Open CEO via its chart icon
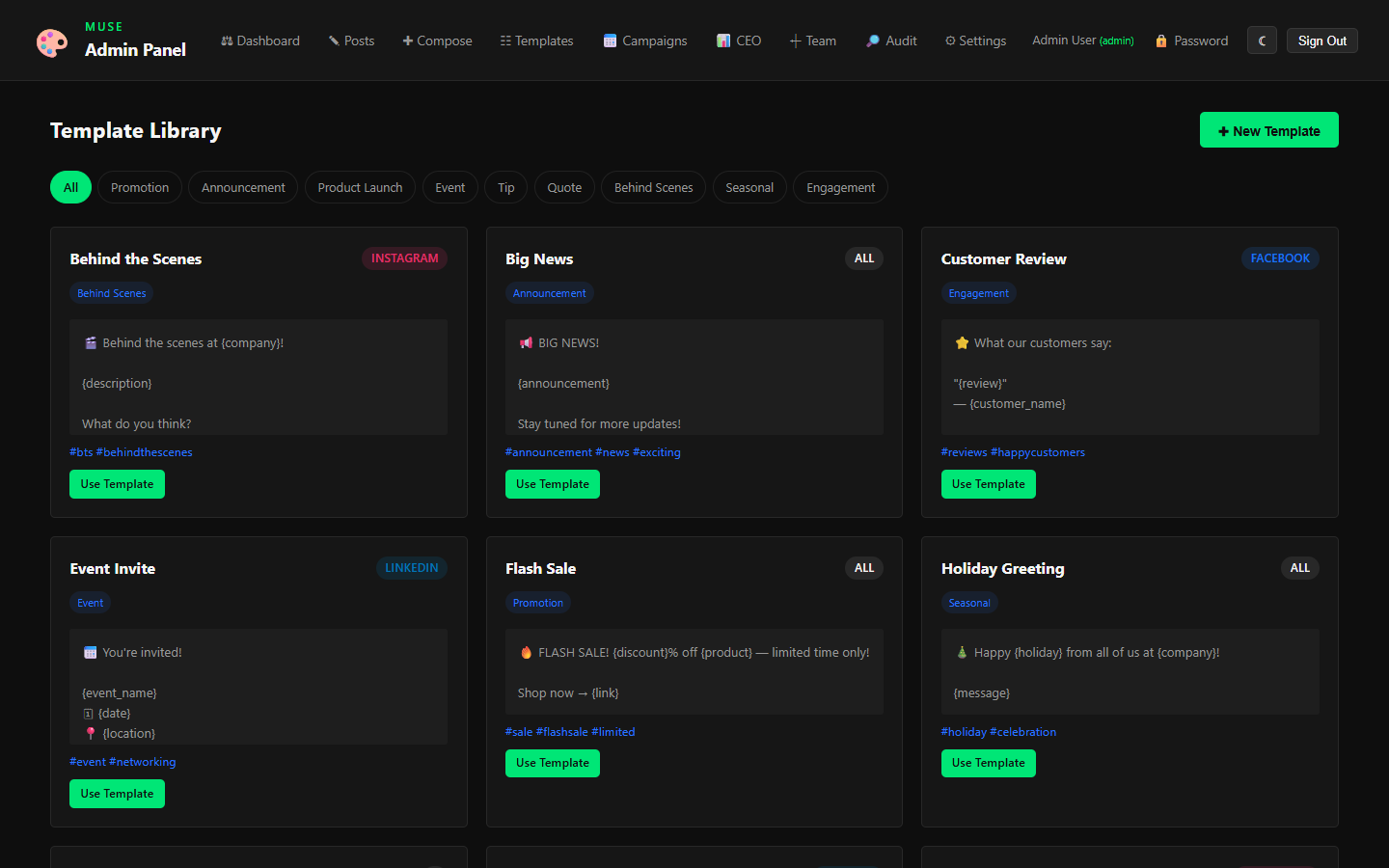Viewport: 1389px width, 868px height. coord(722,41)
